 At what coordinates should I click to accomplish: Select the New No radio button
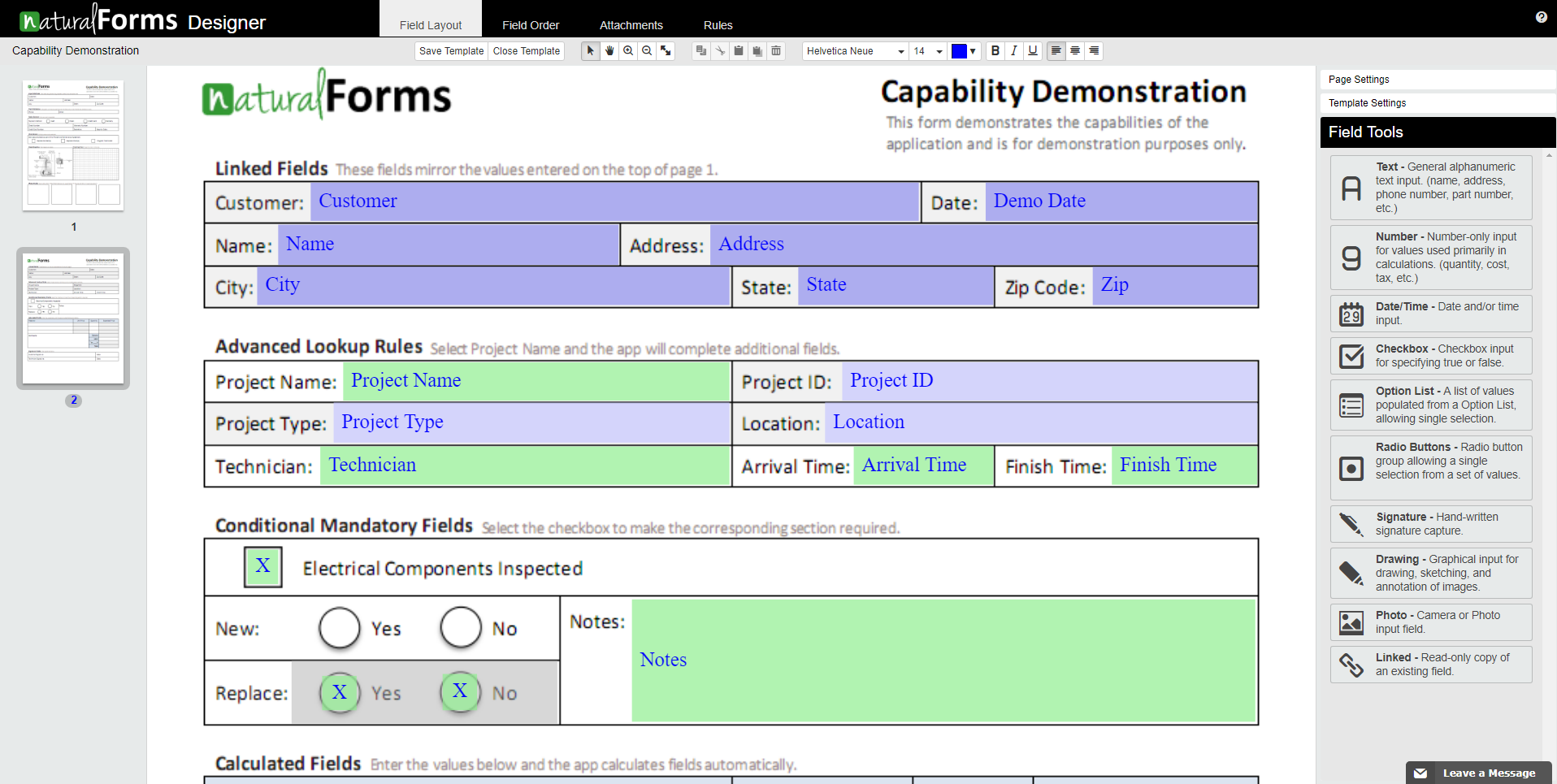pyautogui.click(x=461, y=628)
